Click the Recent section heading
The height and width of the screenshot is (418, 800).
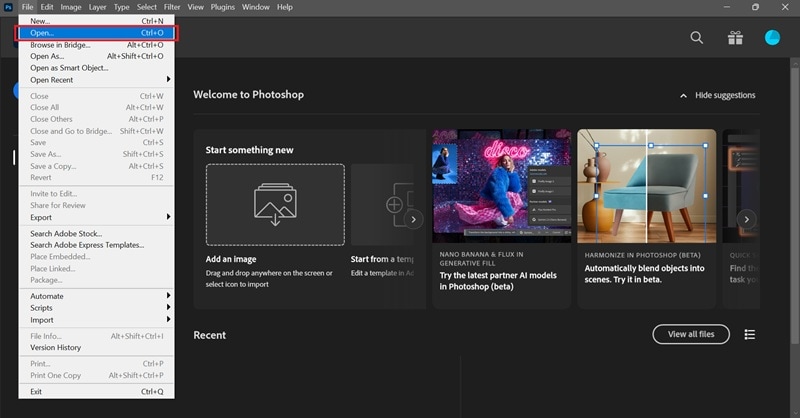(x=209, y=335)
